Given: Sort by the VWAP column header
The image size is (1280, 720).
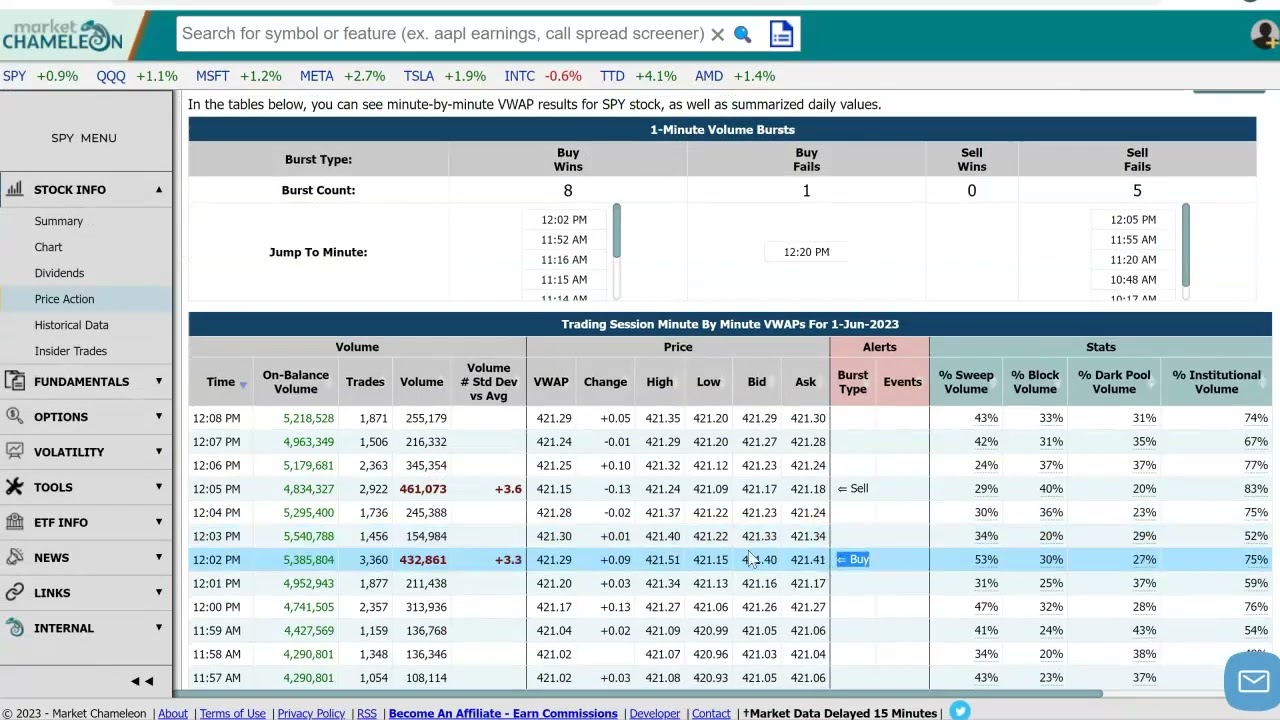Looking at the screenshot, I should pyautogui.click(x=551, y=382).
